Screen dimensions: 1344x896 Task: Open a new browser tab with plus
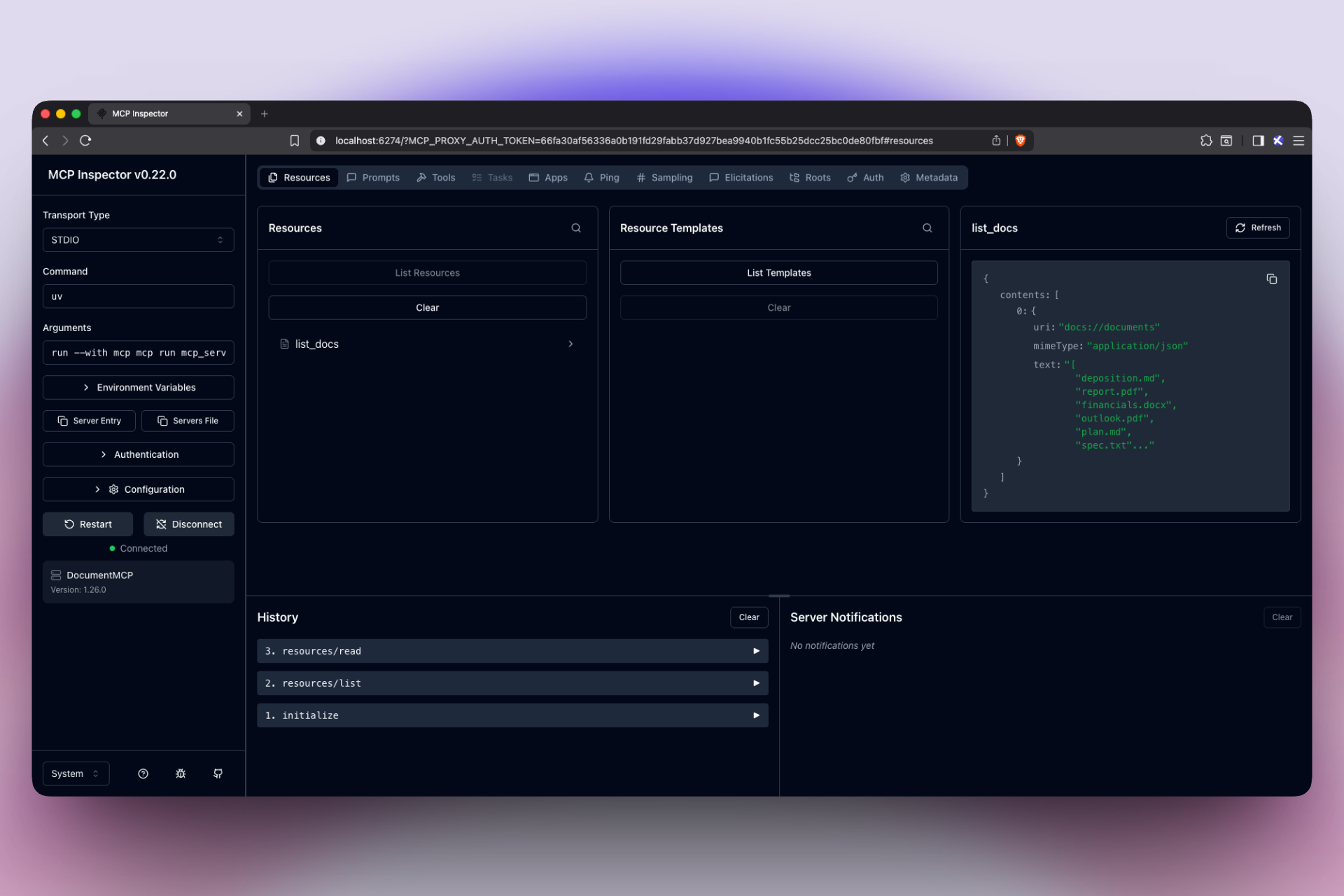tap(265, 114)
